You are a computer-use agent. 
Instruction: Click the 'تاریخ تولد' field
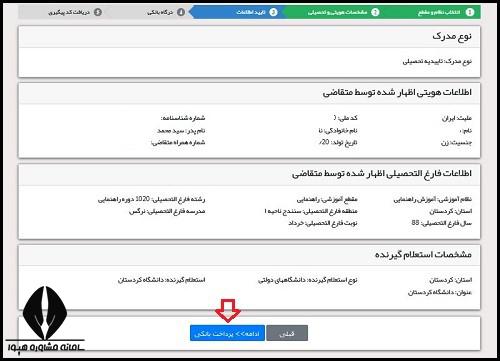pyautogui.click(x=338, y=143)
